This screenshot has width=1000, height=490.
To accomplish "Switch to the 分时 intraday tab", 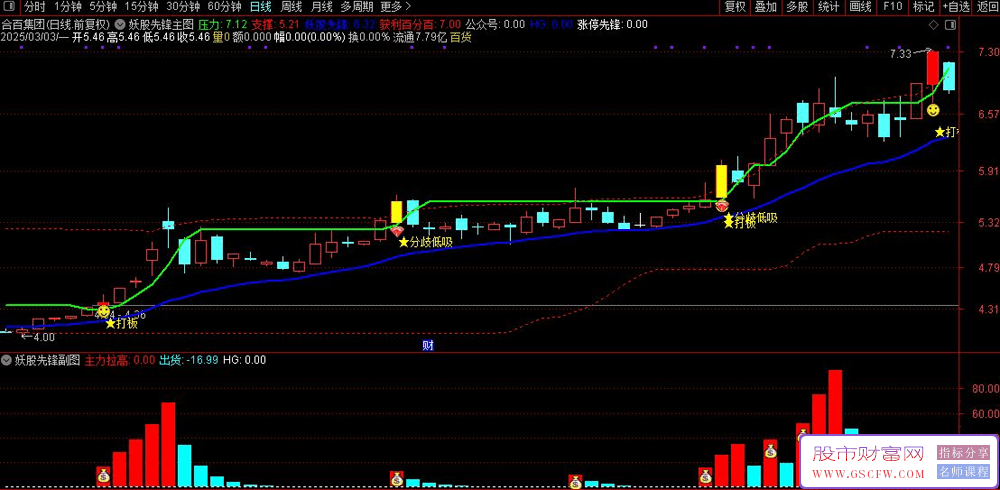I will pyautogui.click(x=35, y=7).
